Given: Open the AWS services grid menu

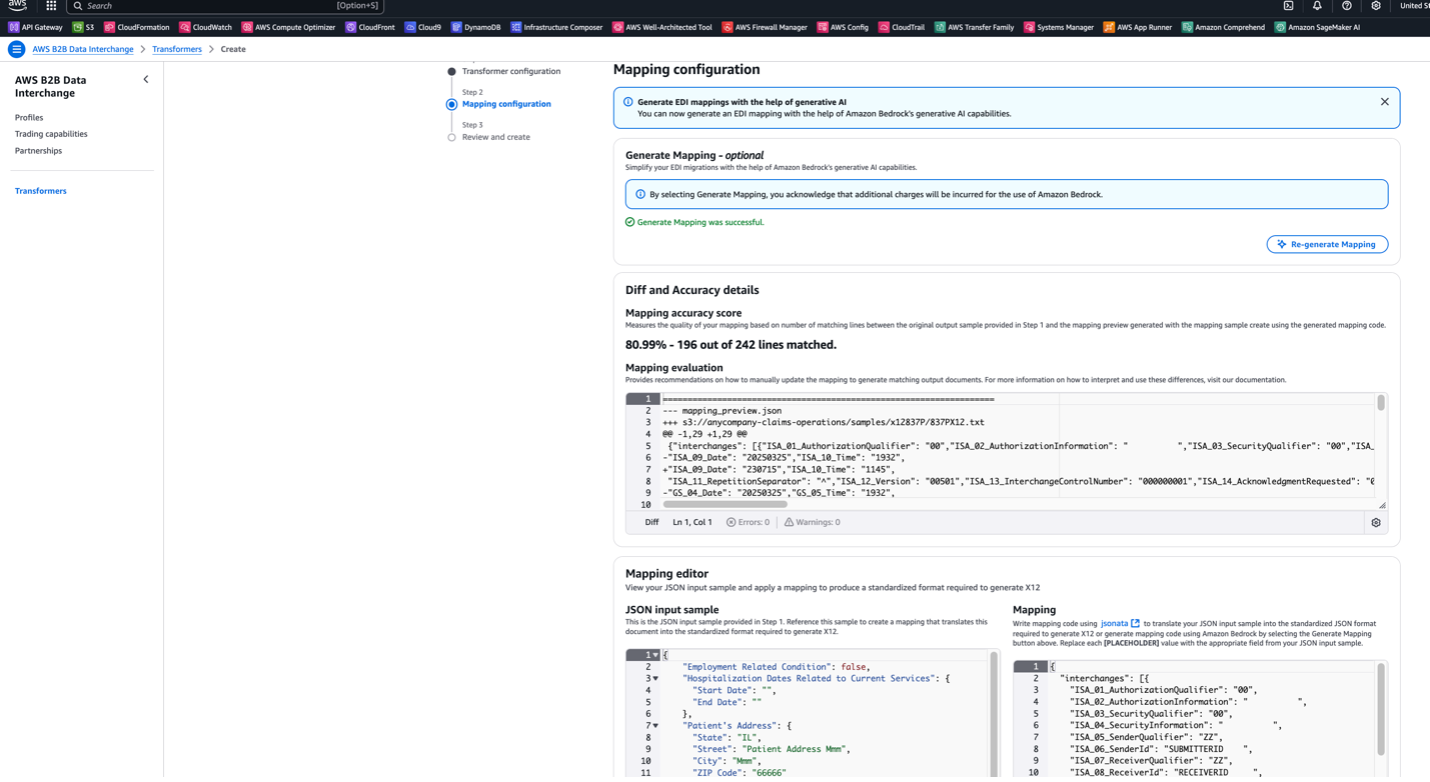Looking at the screenshot, I should click(51, 6).
